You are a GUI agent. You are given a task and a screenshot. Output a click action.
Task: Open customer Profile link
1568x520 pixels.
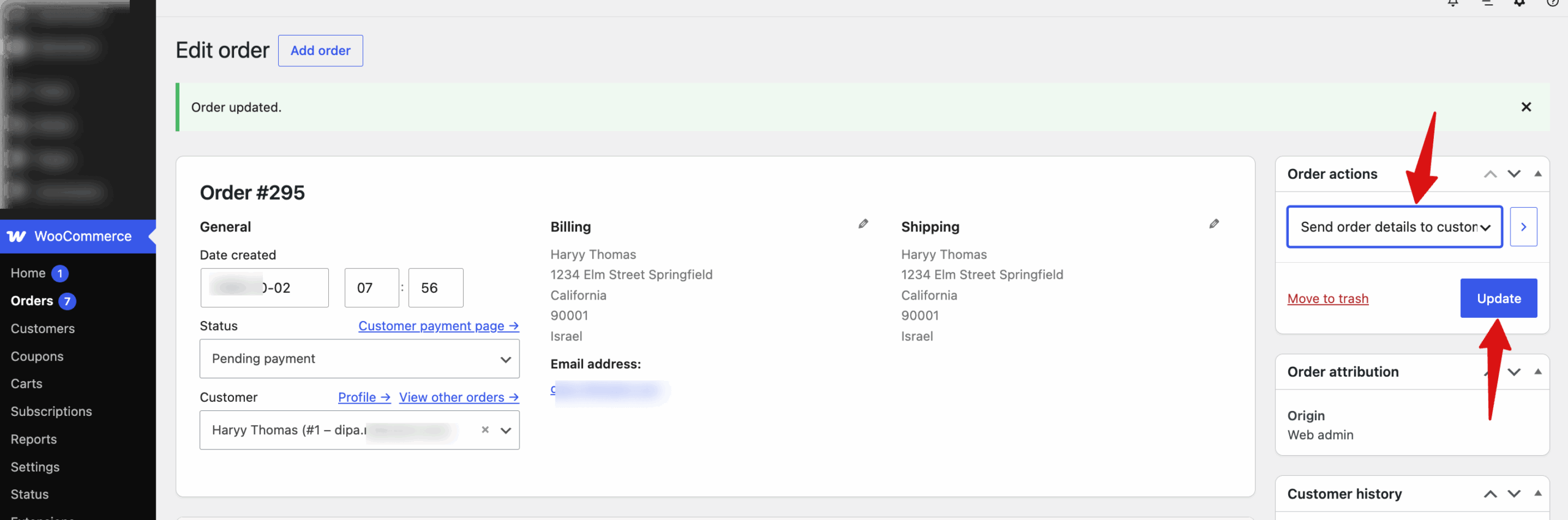coord(364,398)
